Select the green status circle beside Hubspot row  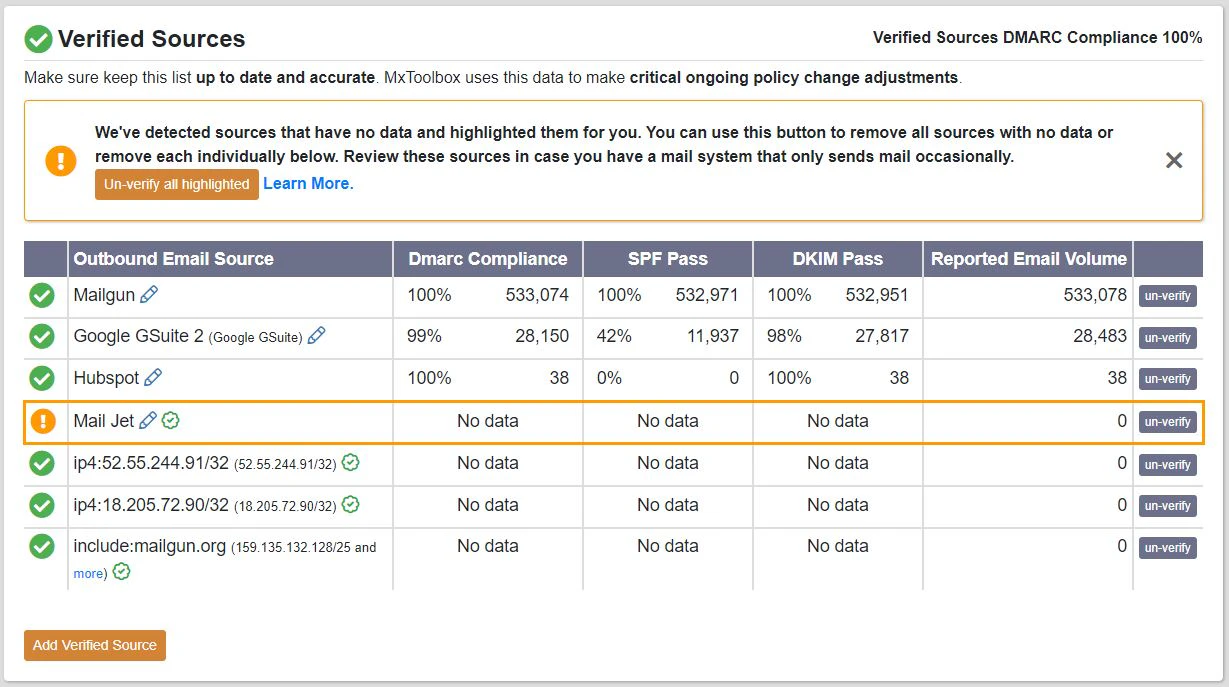click(x=41, y=378)
